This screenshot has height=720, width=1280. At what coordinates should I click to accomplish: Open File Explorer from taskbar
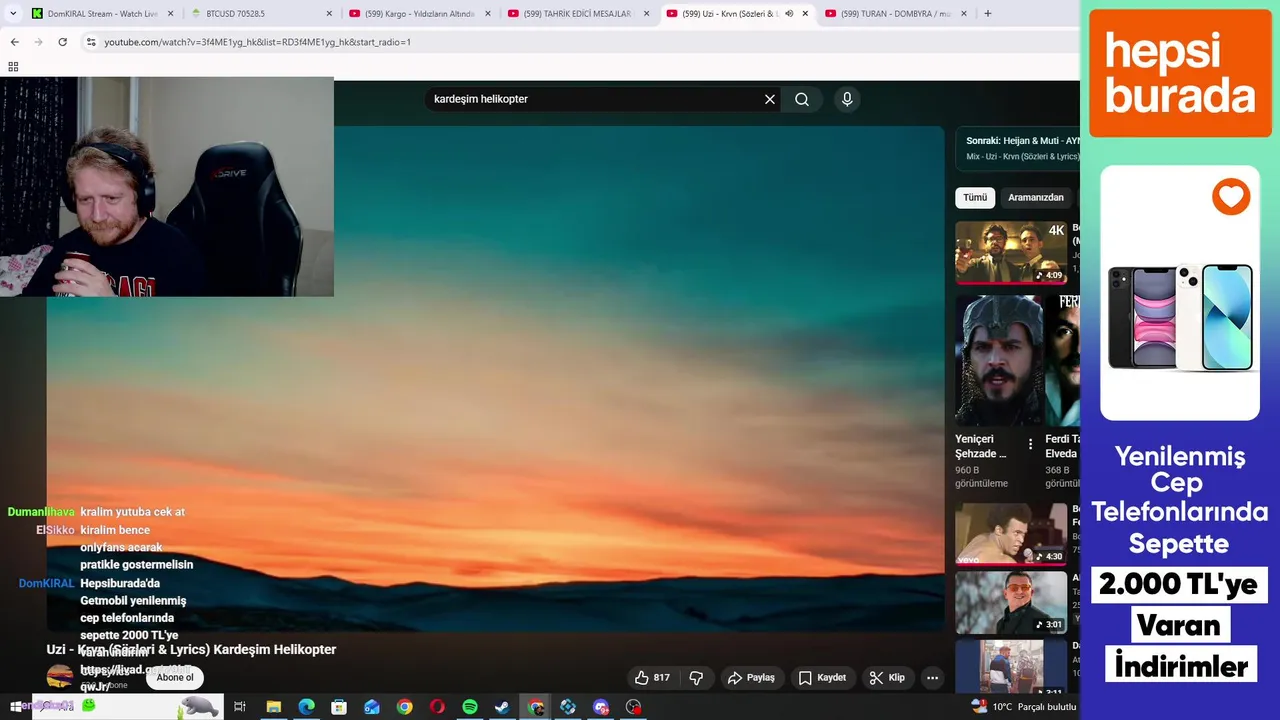(273, 707)
